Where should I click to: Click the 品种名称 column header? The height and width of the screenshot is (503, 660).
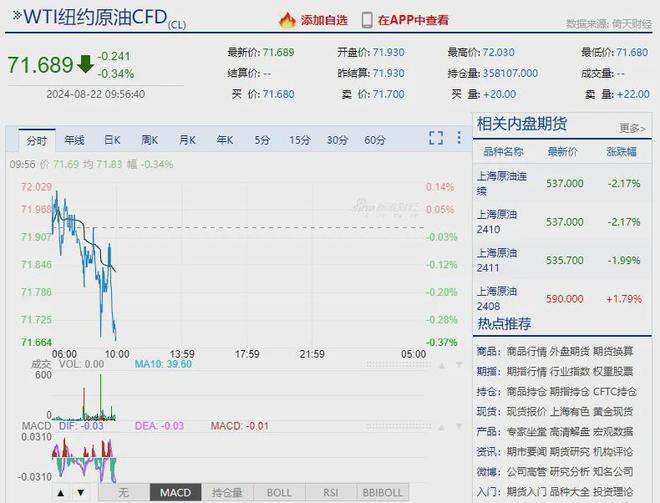[503, 152]
